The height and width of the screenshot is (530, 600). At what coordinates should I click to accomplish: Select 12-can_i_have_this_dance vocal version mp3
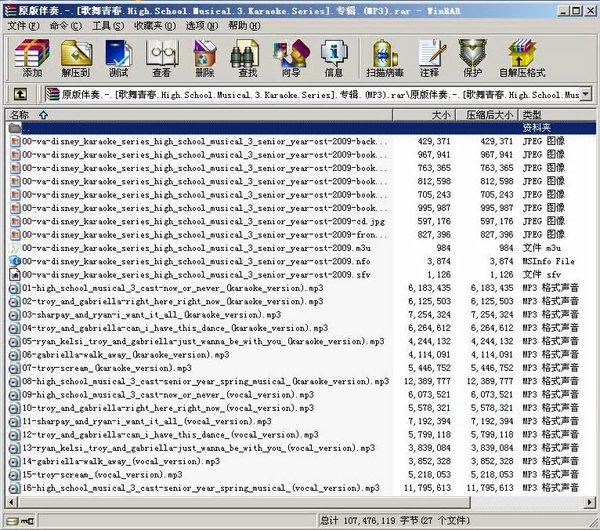pyautogui.click(x=170, y=435)
